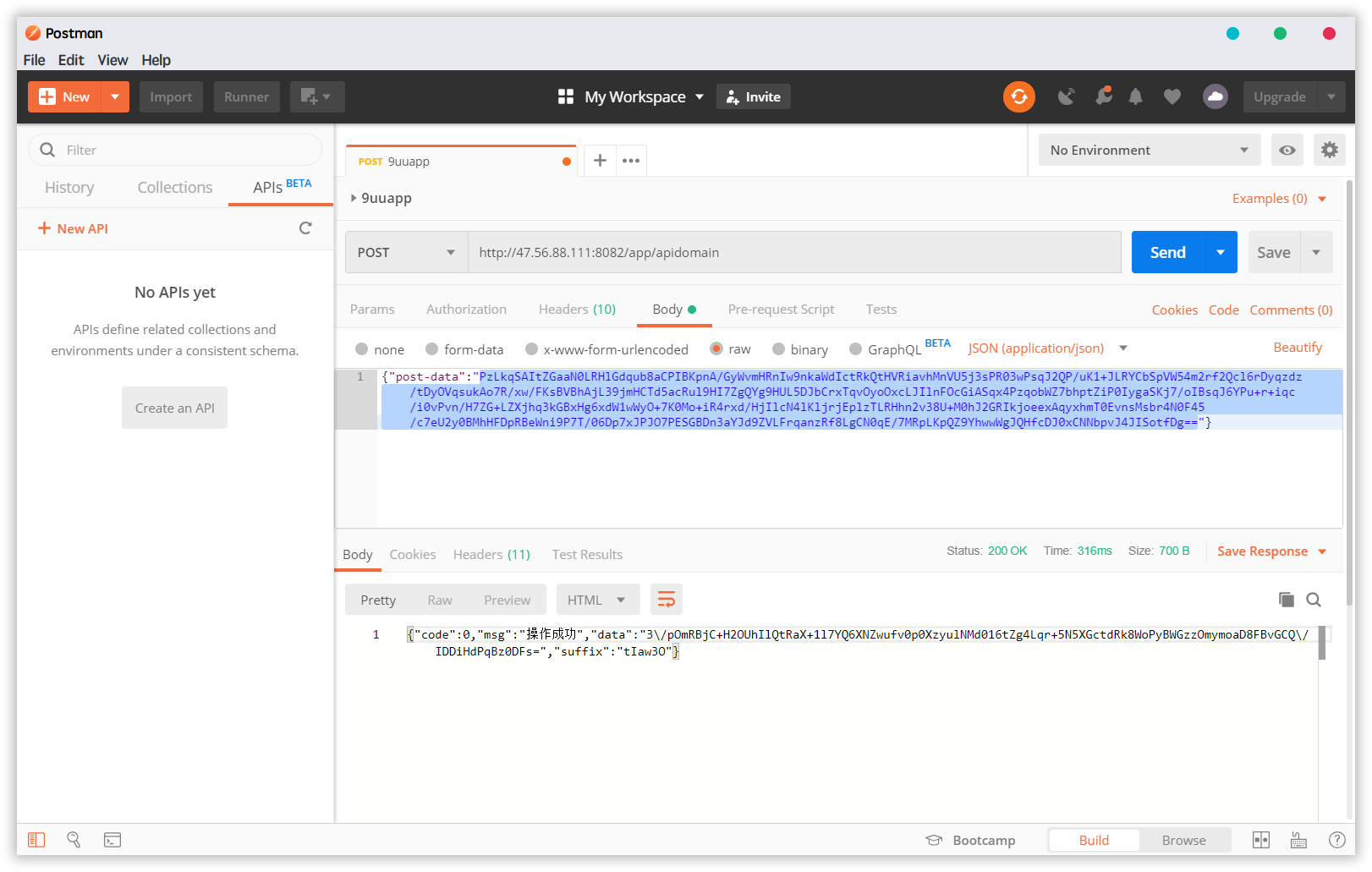
Task: Open the Headers (10) request tab
Action: (x=578, y=310)
